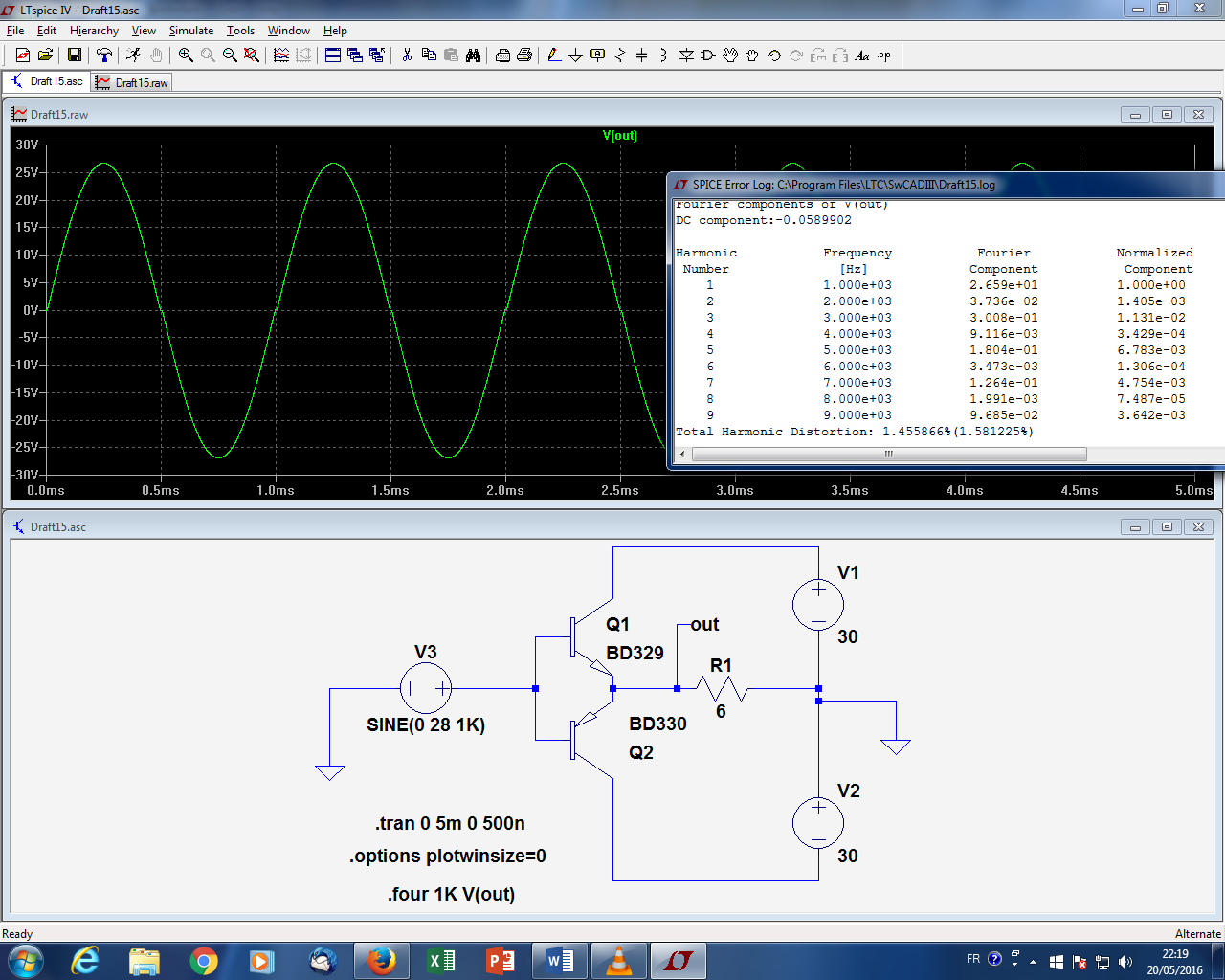Close all windows toolbar icon

coord(377,56)
